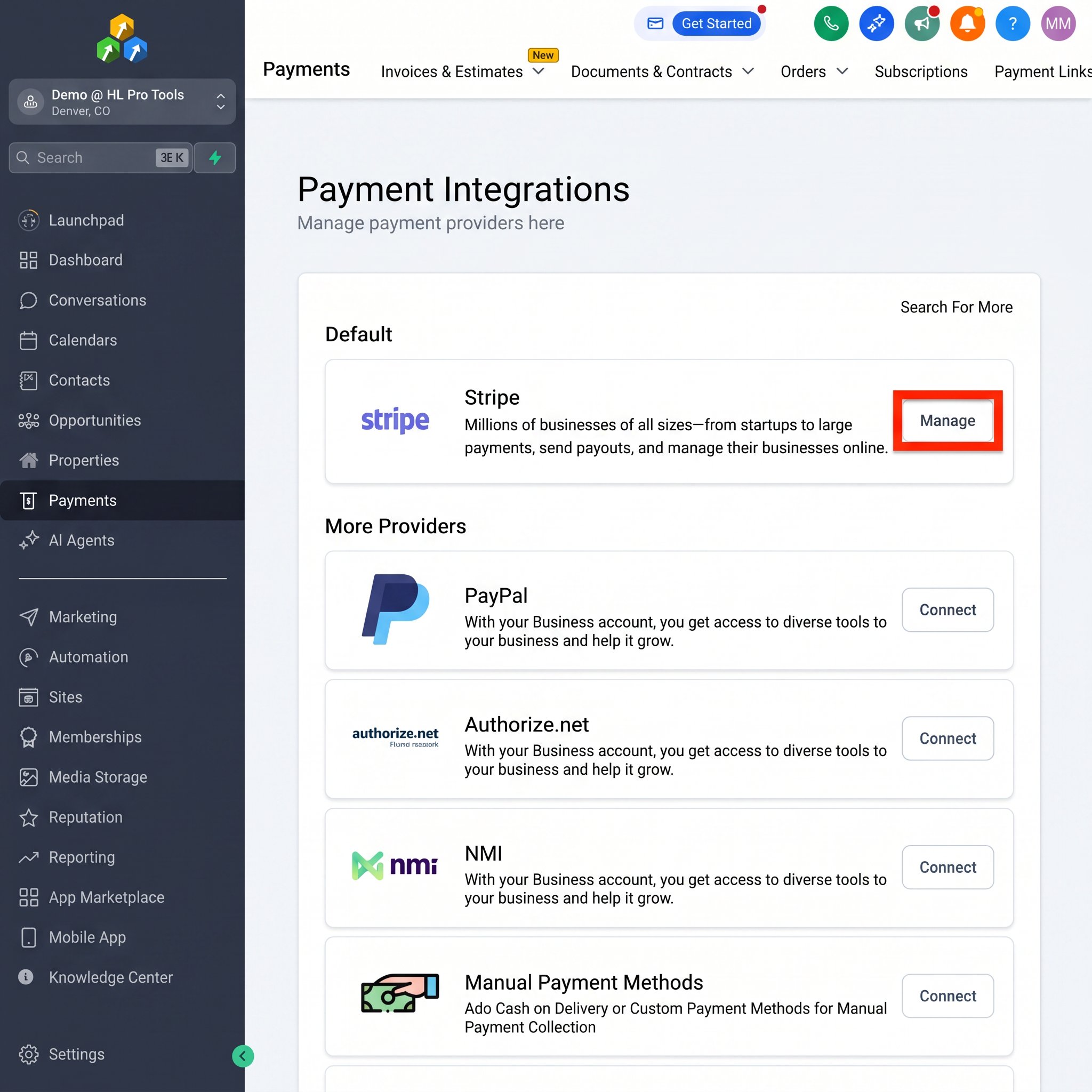This screenshot has width=1092, height=1092.
Task: Connect the Authorize.net provider
Action: click(x=948, y=738)
